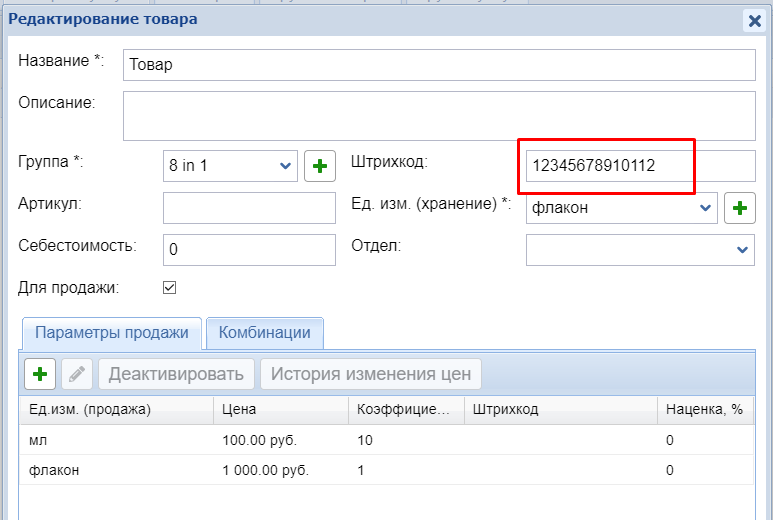773x520 pixels.
Task: Select the Параметры продажи tab
Action: (x=112, y=333)
